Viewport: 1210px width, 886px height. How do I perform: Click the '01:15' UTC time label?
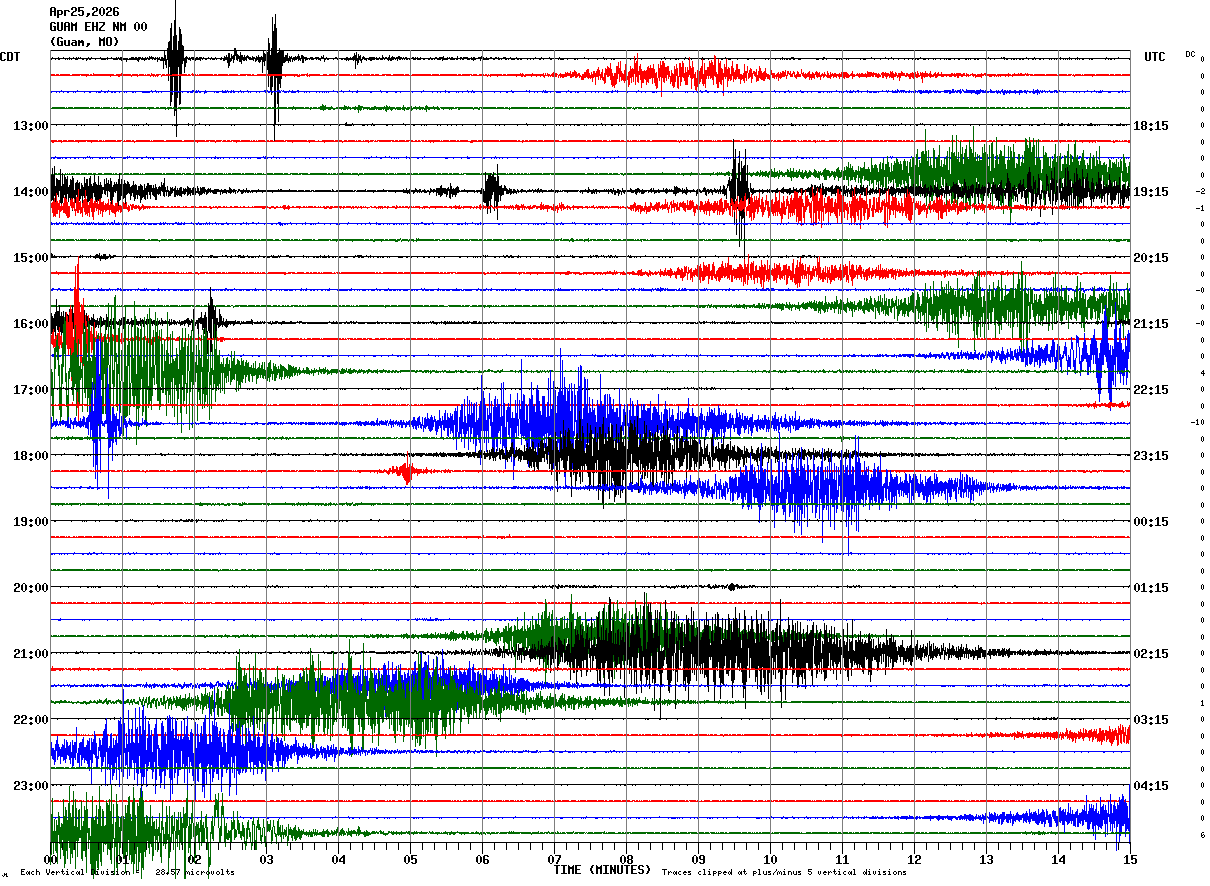click(x=1150, y=588)
